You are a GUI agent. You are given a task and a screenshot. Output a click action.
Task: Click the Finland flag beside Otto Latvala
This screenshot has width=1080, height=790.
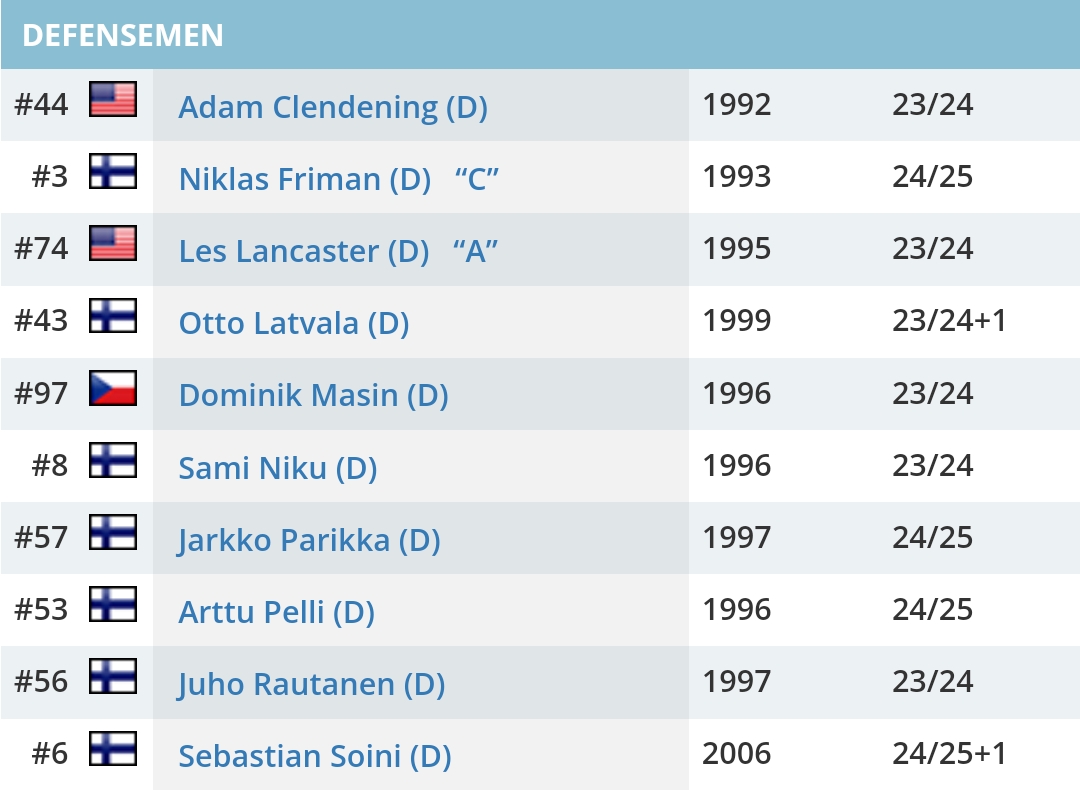(113, 316)
